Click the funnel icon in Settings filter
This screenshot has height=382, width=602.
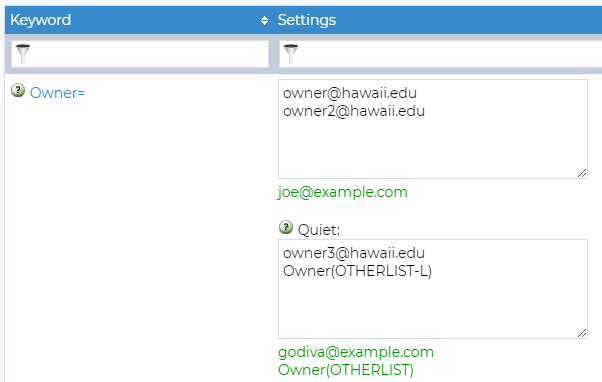(291, 54)
